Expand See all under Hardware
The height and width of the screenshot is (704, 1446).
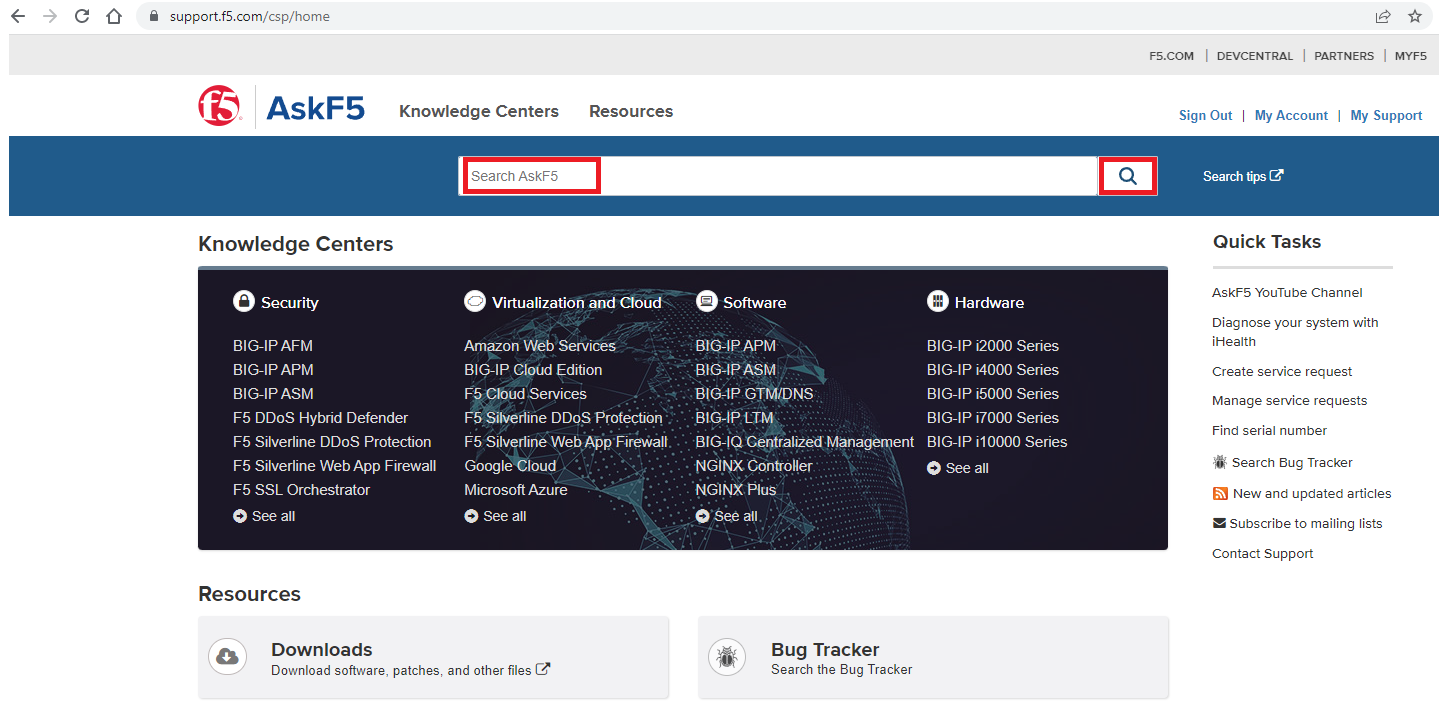click(958, 468)
